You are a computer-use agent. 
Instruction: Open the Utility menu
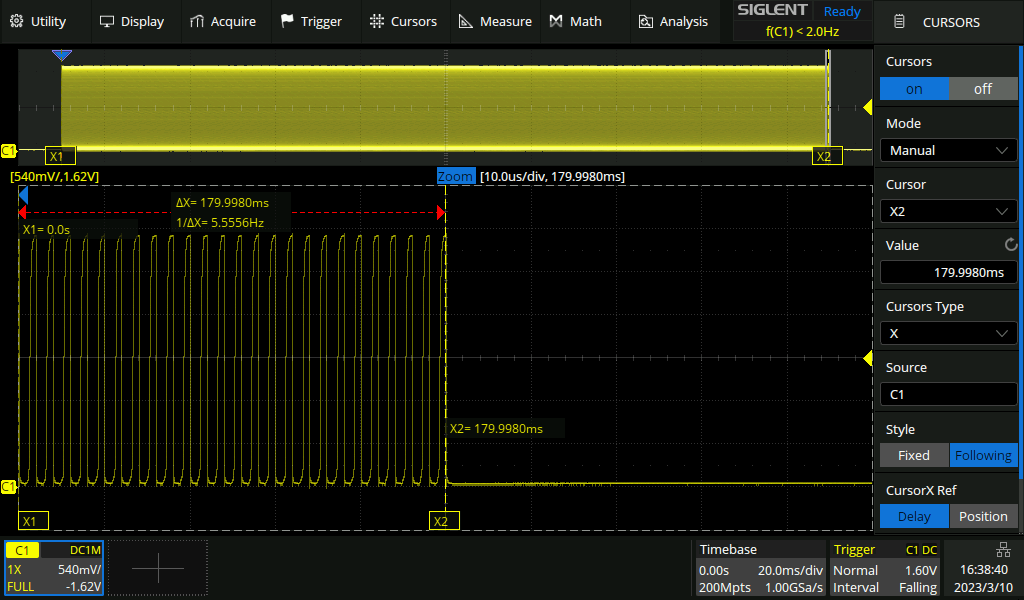click(x=38, y=22)
